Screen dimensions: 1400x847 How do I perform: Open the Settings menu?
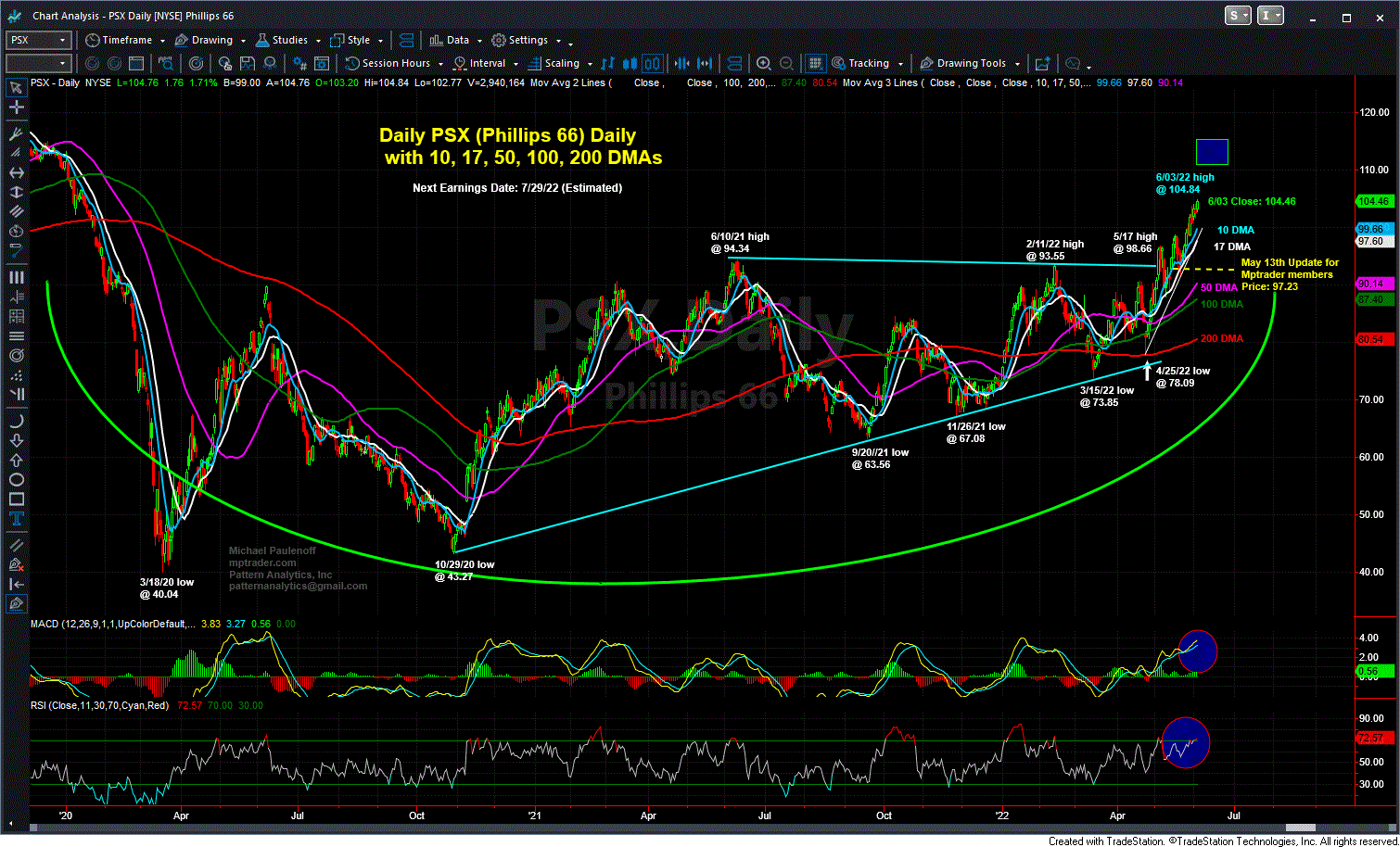click(527, 40)
